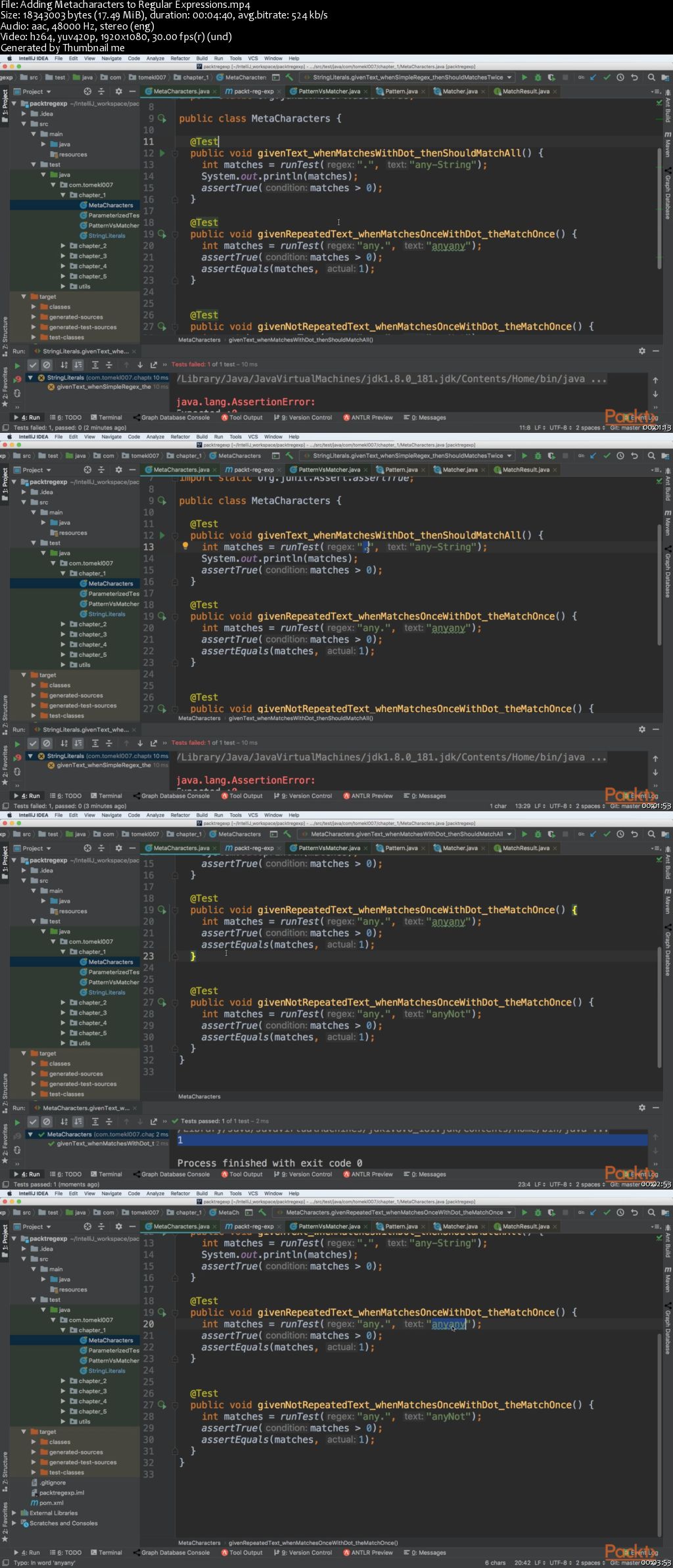673x1568 pixels.
Task: Click the build hammer icon in the 00:01:13 frame toolbar
Action: click(289, 78)
